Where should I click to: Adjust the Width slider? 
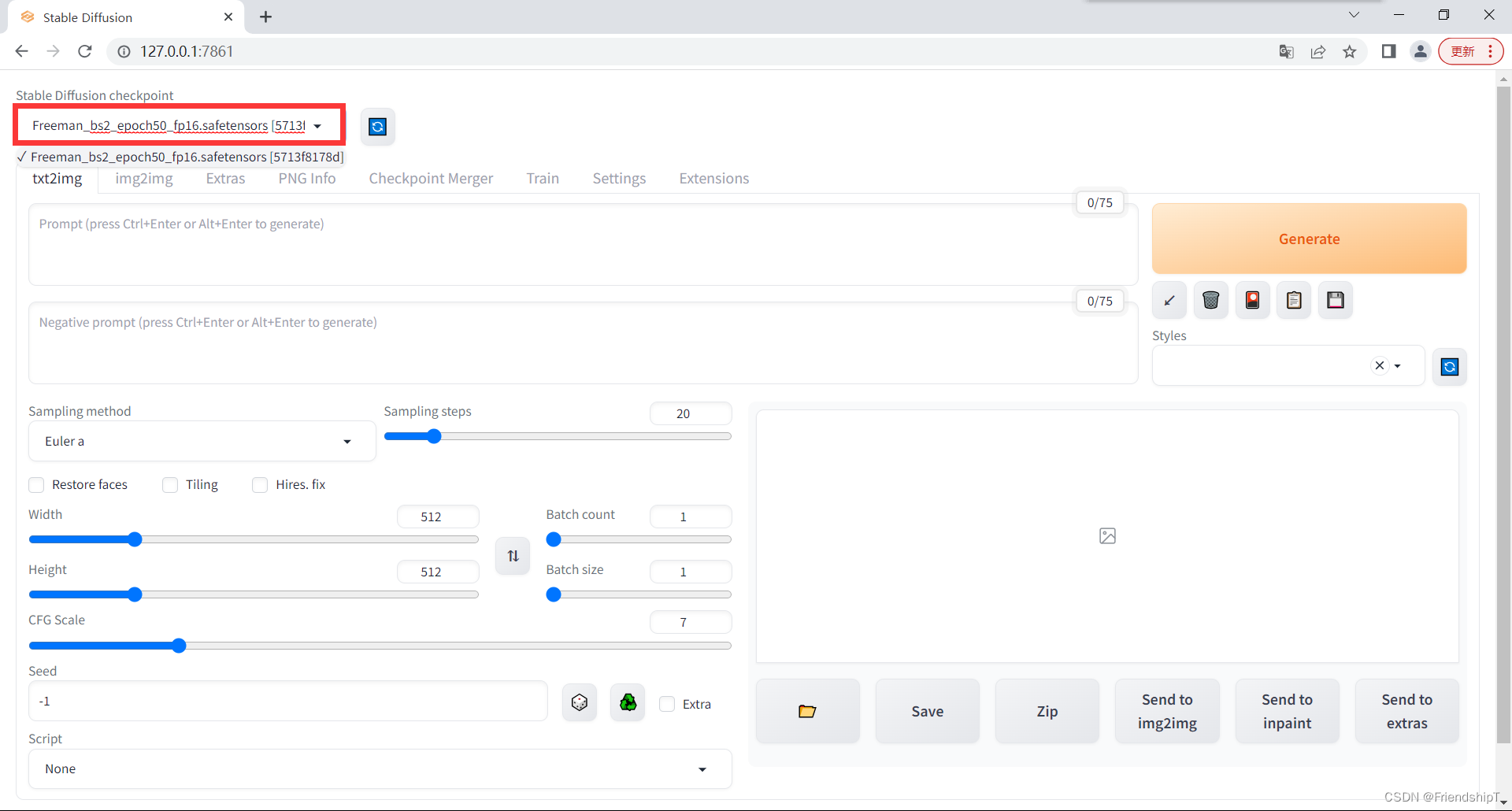(254, 539)
